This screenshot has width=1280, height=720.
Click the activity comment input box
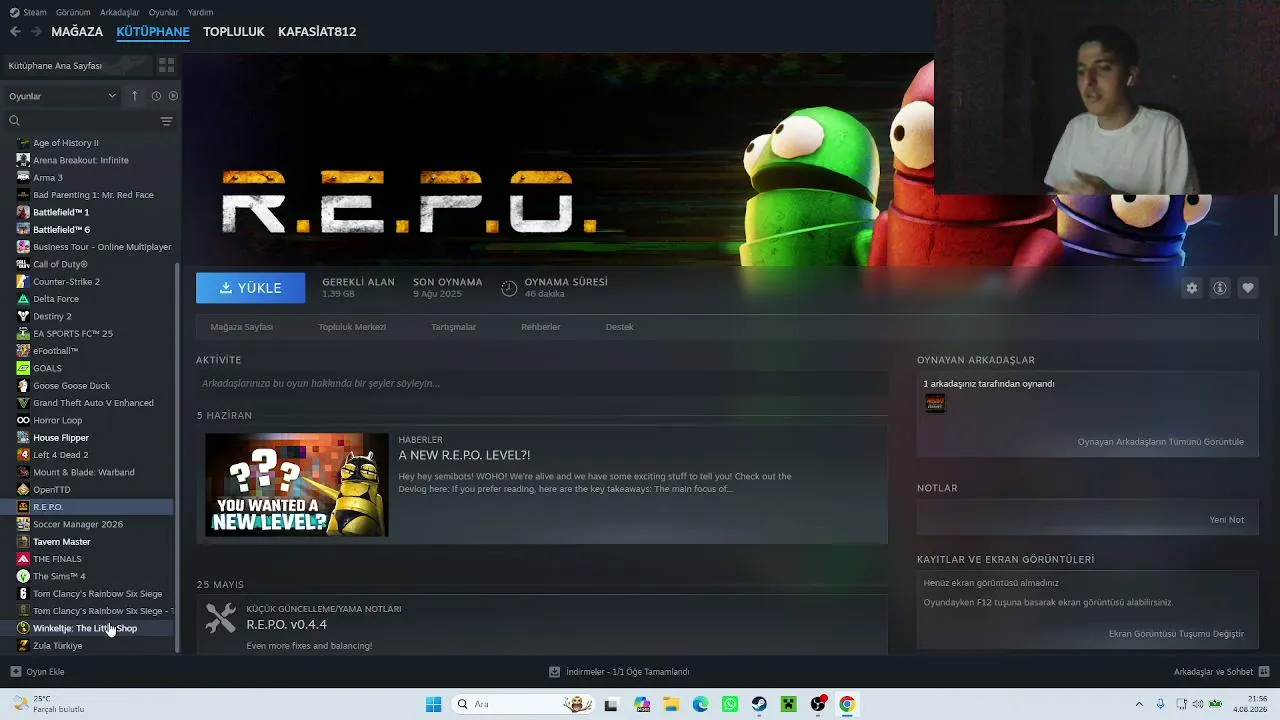click(x=542, y=384)
